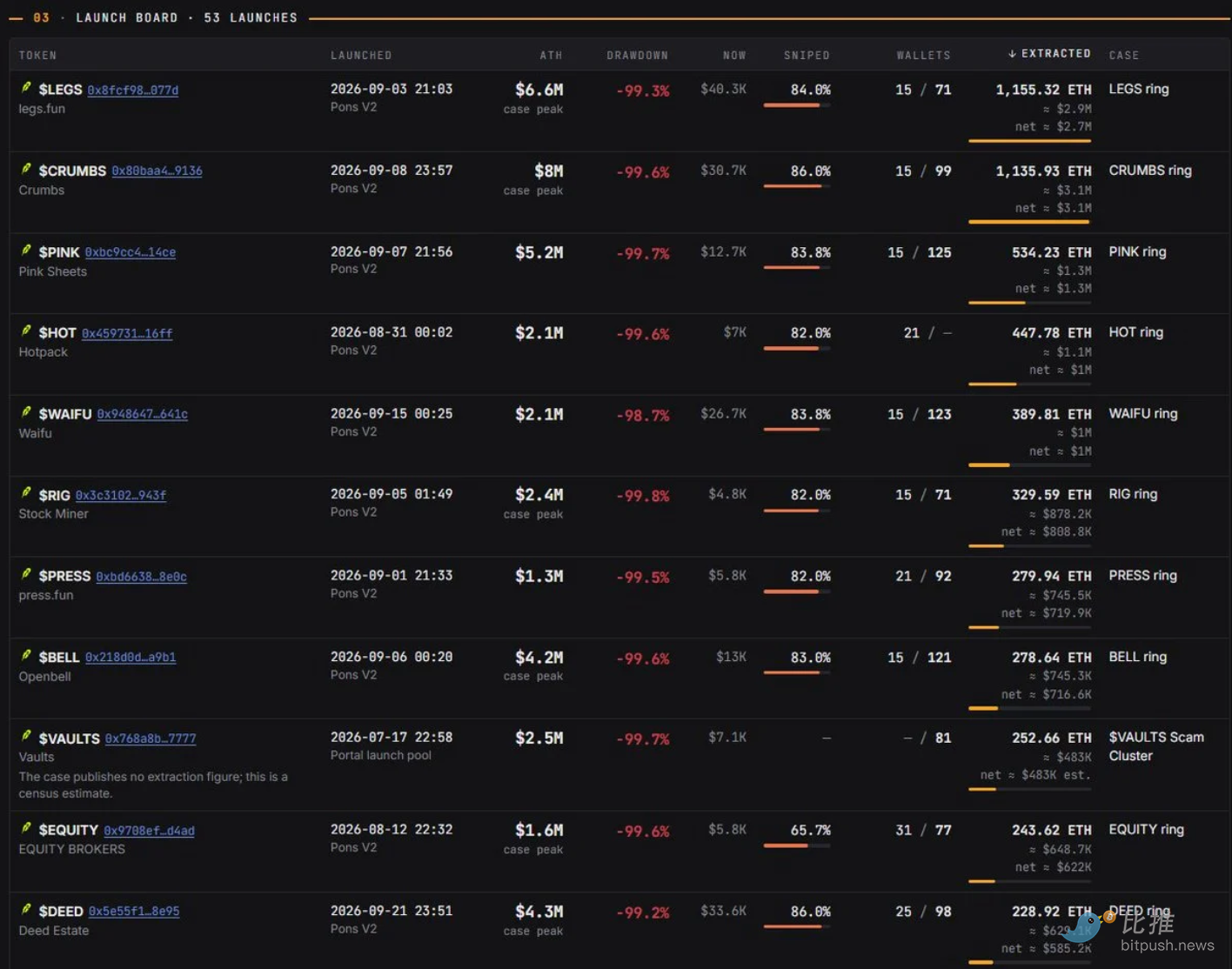Screen dimensions: 1232x969
Task: Select the icon next to $BELL
Action: tap(26, 656)
